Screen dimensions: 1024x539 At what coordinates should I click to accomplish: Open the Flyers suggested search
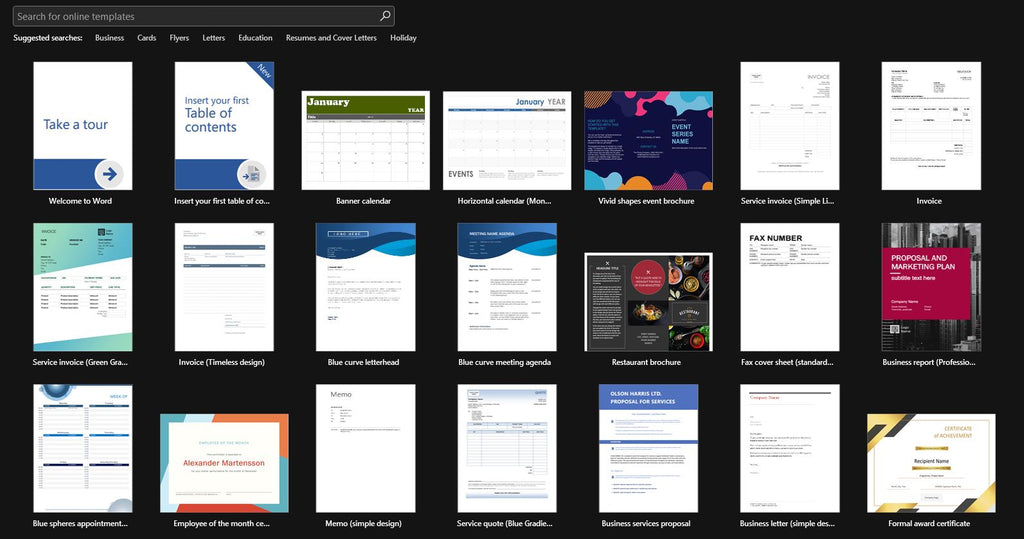179,38
